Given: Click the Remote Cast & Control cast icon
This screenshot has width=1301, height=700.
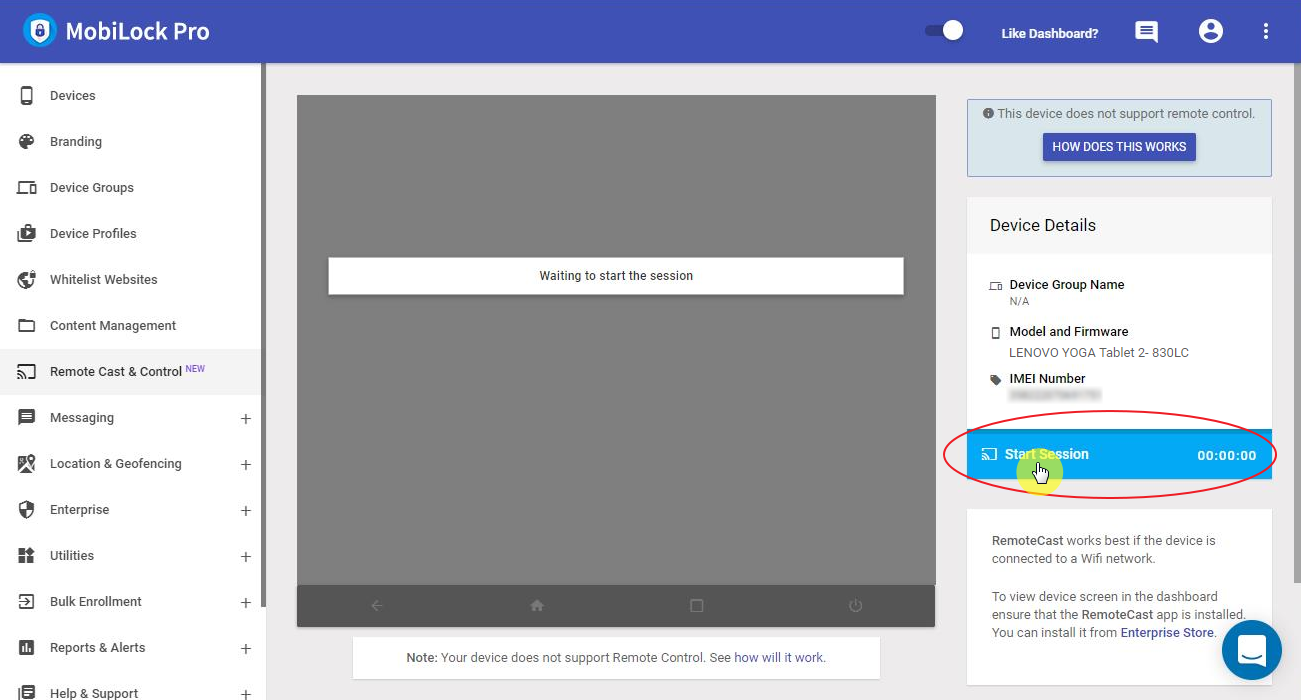Looking at the screenshot, I should tap(27, 372).
